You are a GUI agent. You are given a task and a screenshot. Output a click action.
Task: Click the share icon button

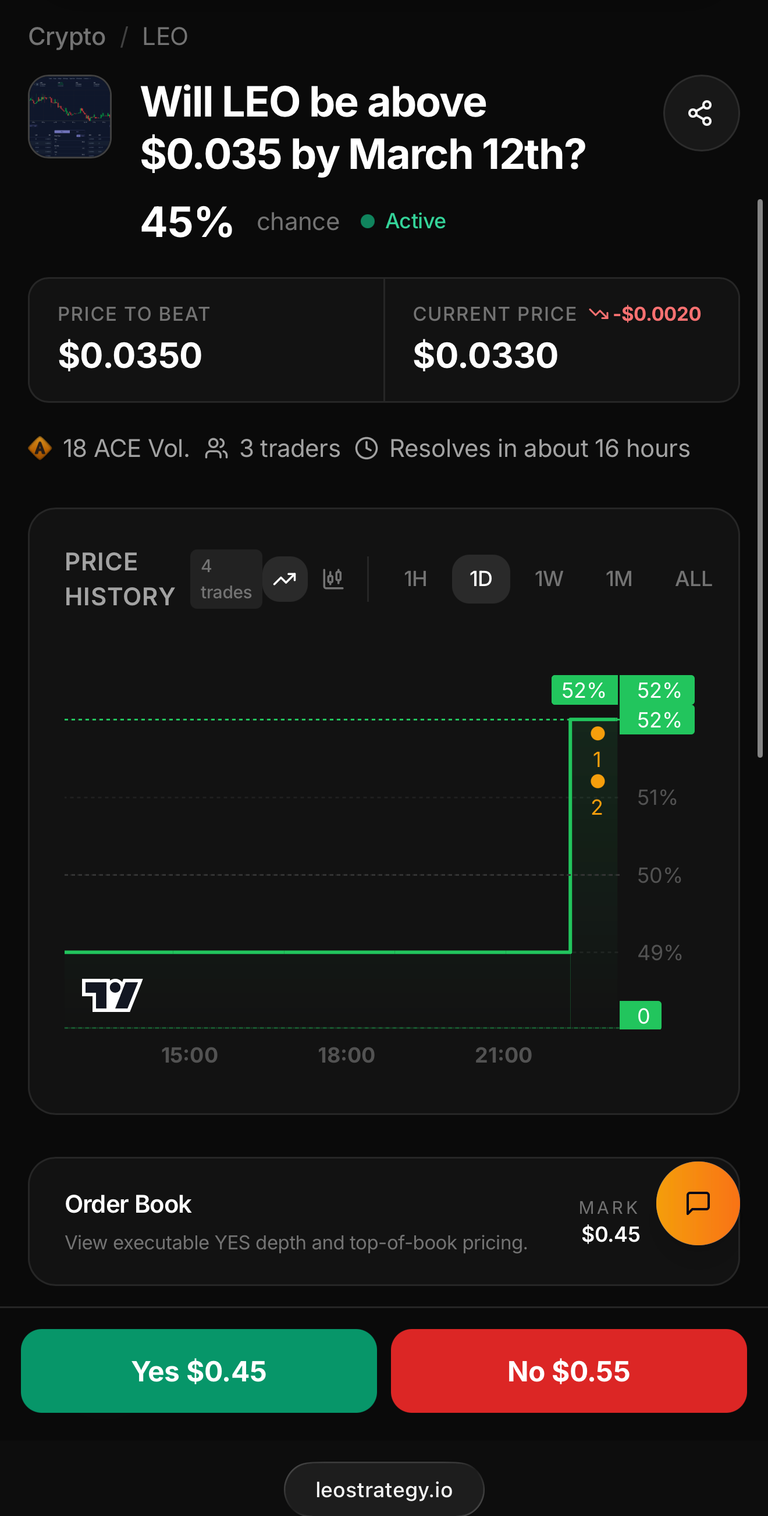701,113
